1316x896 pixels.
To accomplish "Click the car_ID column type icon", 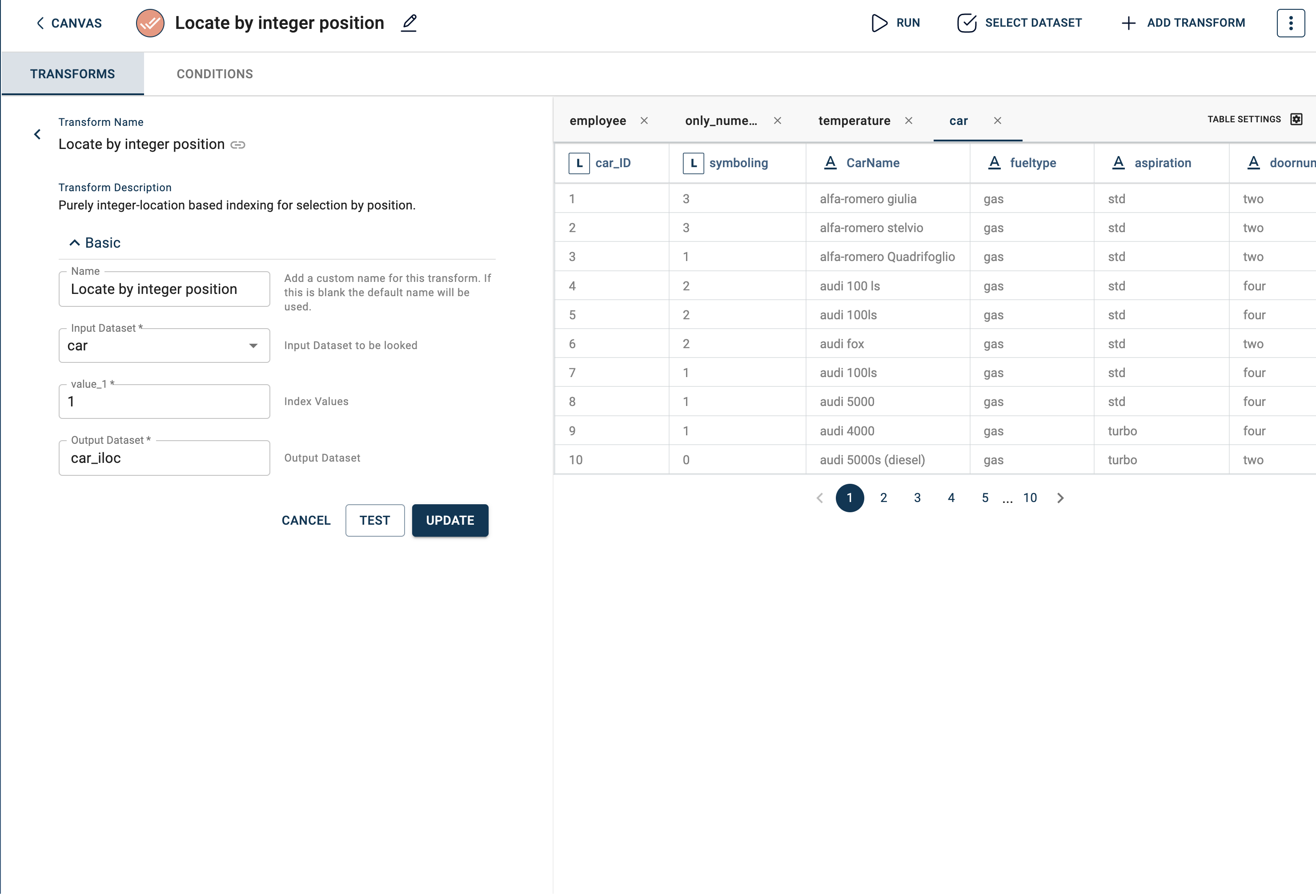I will pos(579,163).
